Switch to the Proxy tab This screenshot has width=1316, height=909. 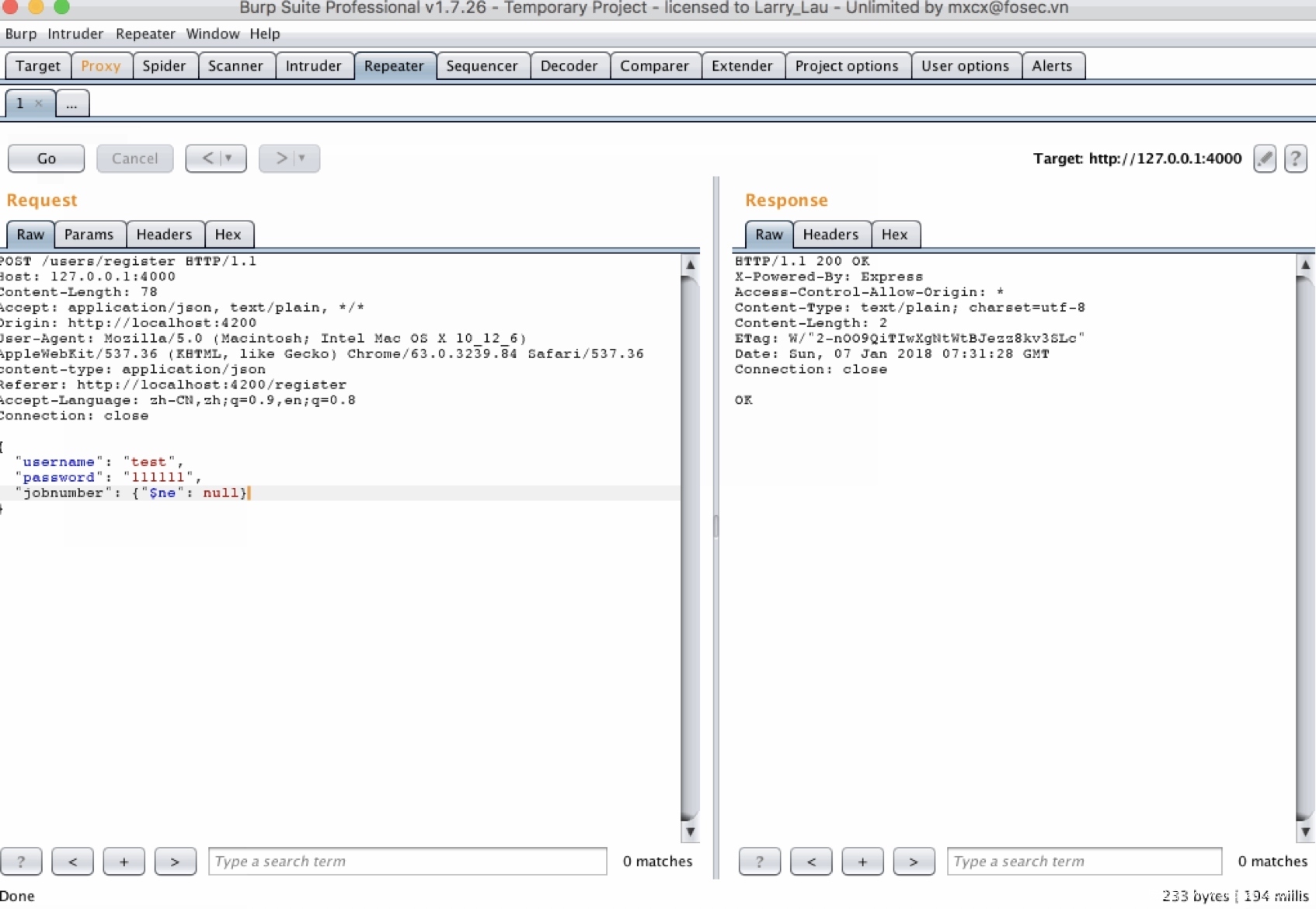[x=101, y=66]
